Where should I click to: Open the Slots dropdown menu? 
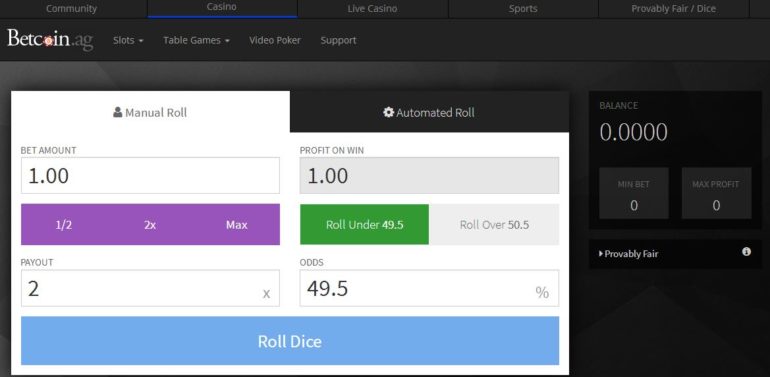[128, 40]
